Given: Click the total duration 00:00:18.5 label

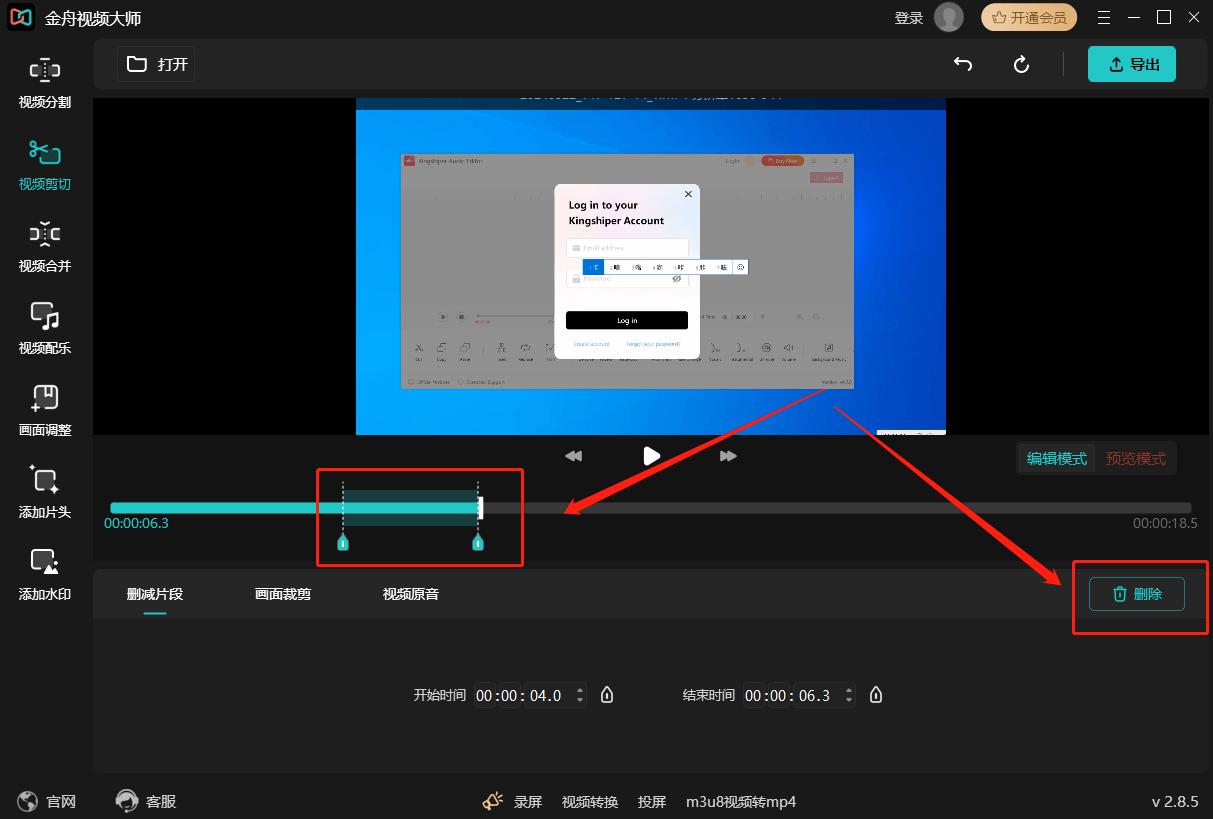Looking at the screenshot, I should (1165, 523).
